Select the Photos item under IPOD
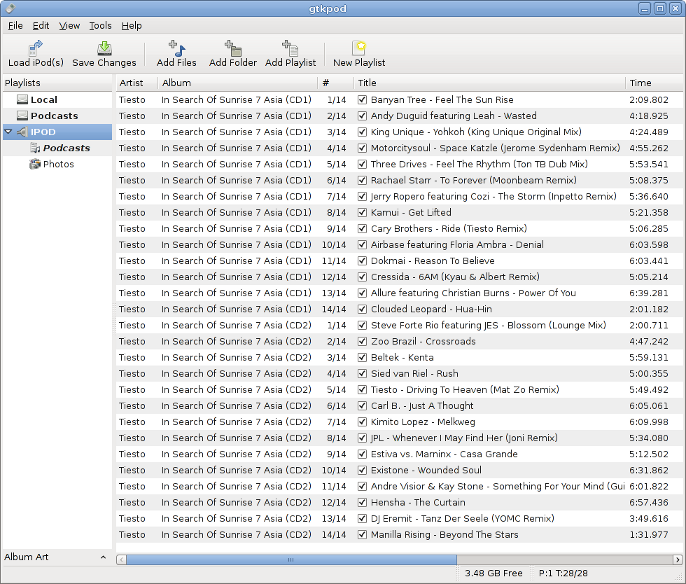 click(x=58, y=164)
